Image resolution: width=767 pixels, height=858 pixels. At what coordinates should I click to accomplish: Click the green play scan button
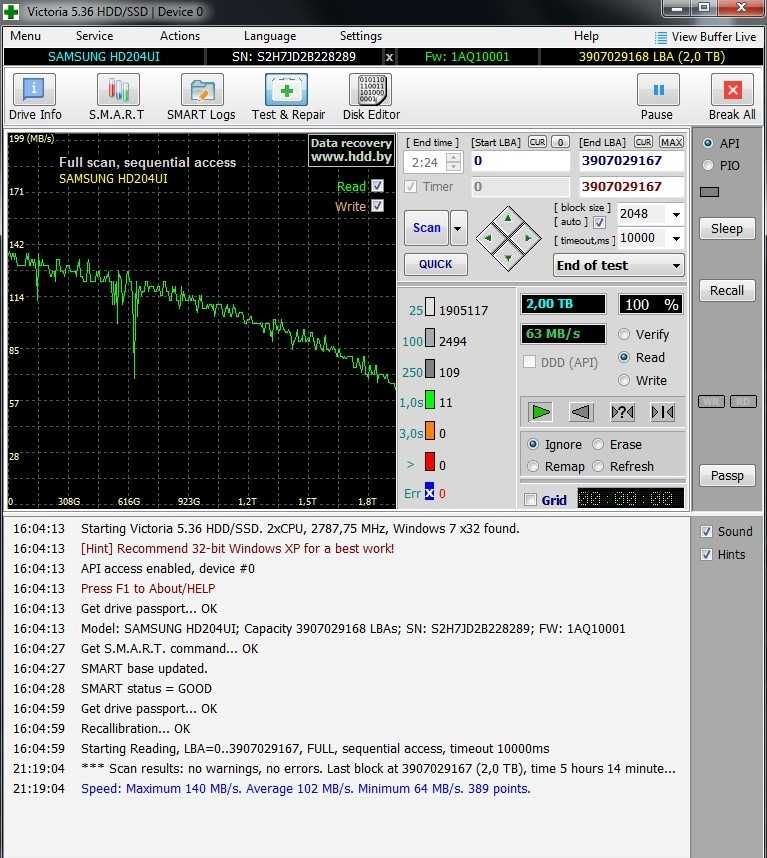coord(541,411)
